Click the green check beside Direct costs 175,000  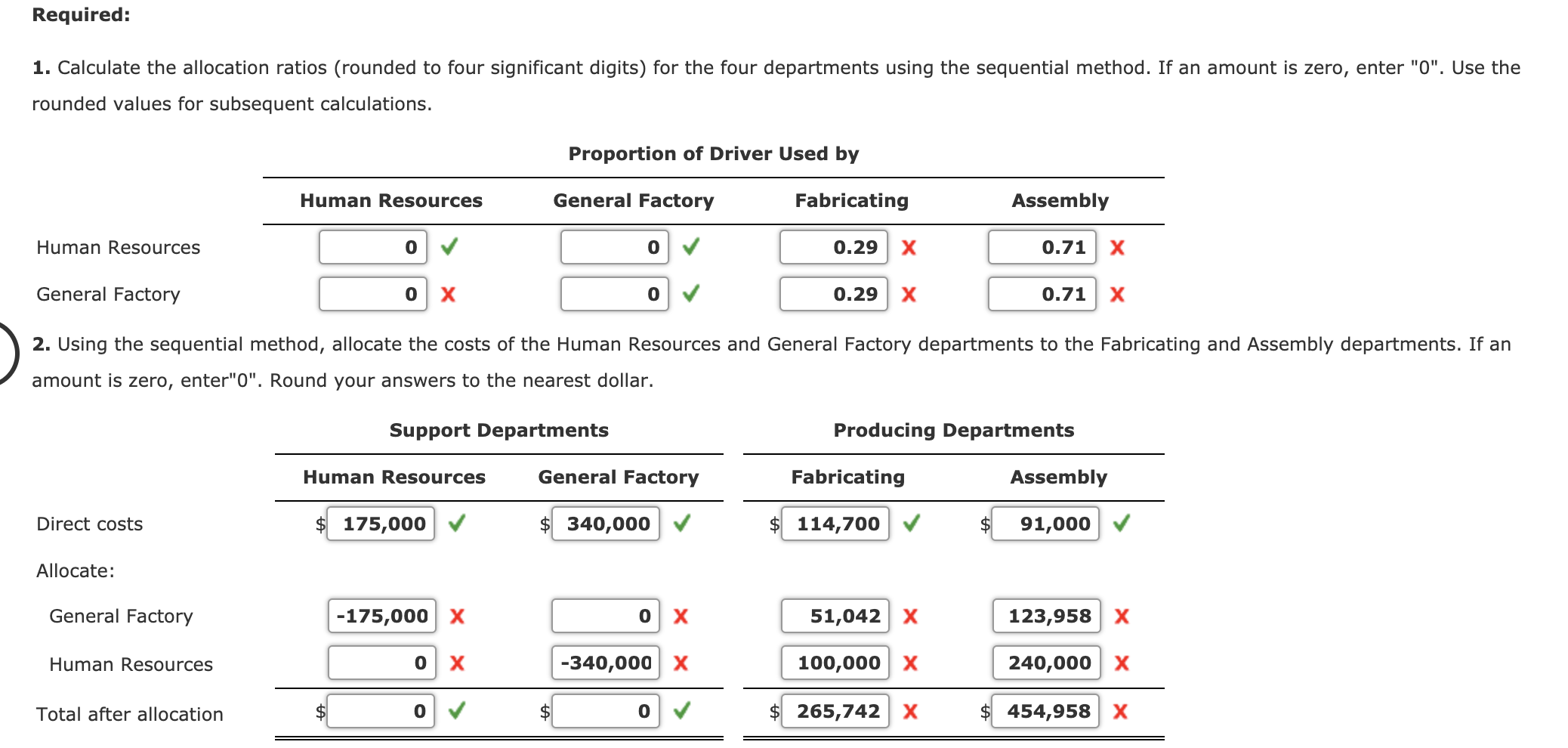click(x=457, y=523)
